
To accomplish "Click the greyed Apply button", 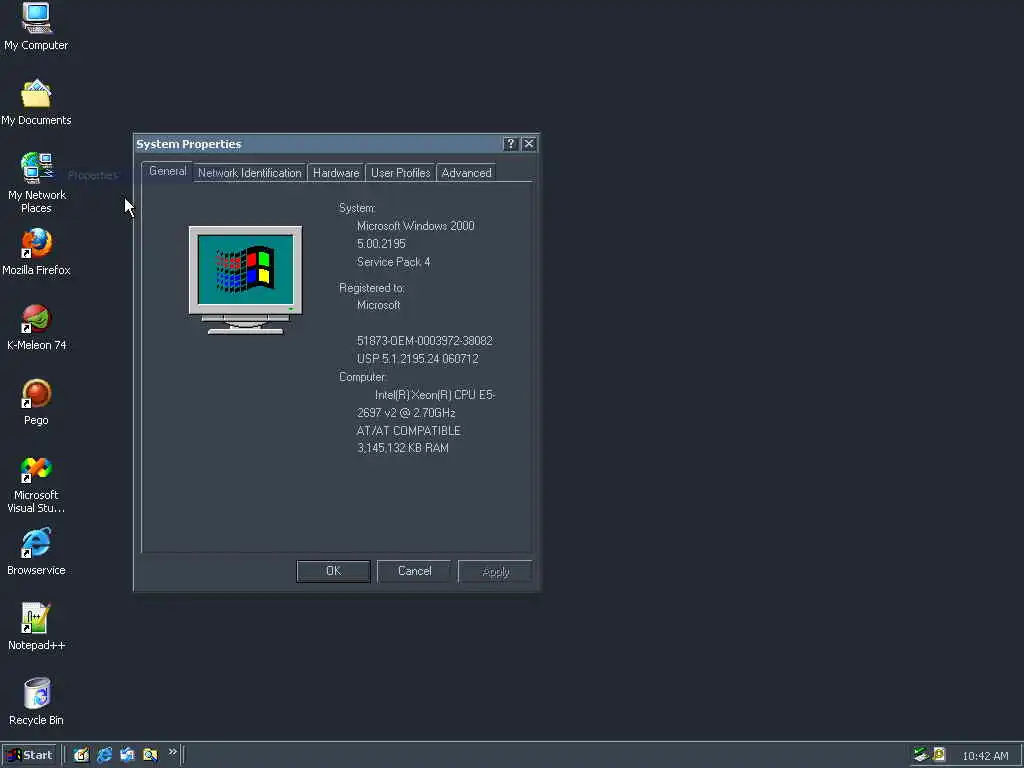I will [x=495, y=571].
